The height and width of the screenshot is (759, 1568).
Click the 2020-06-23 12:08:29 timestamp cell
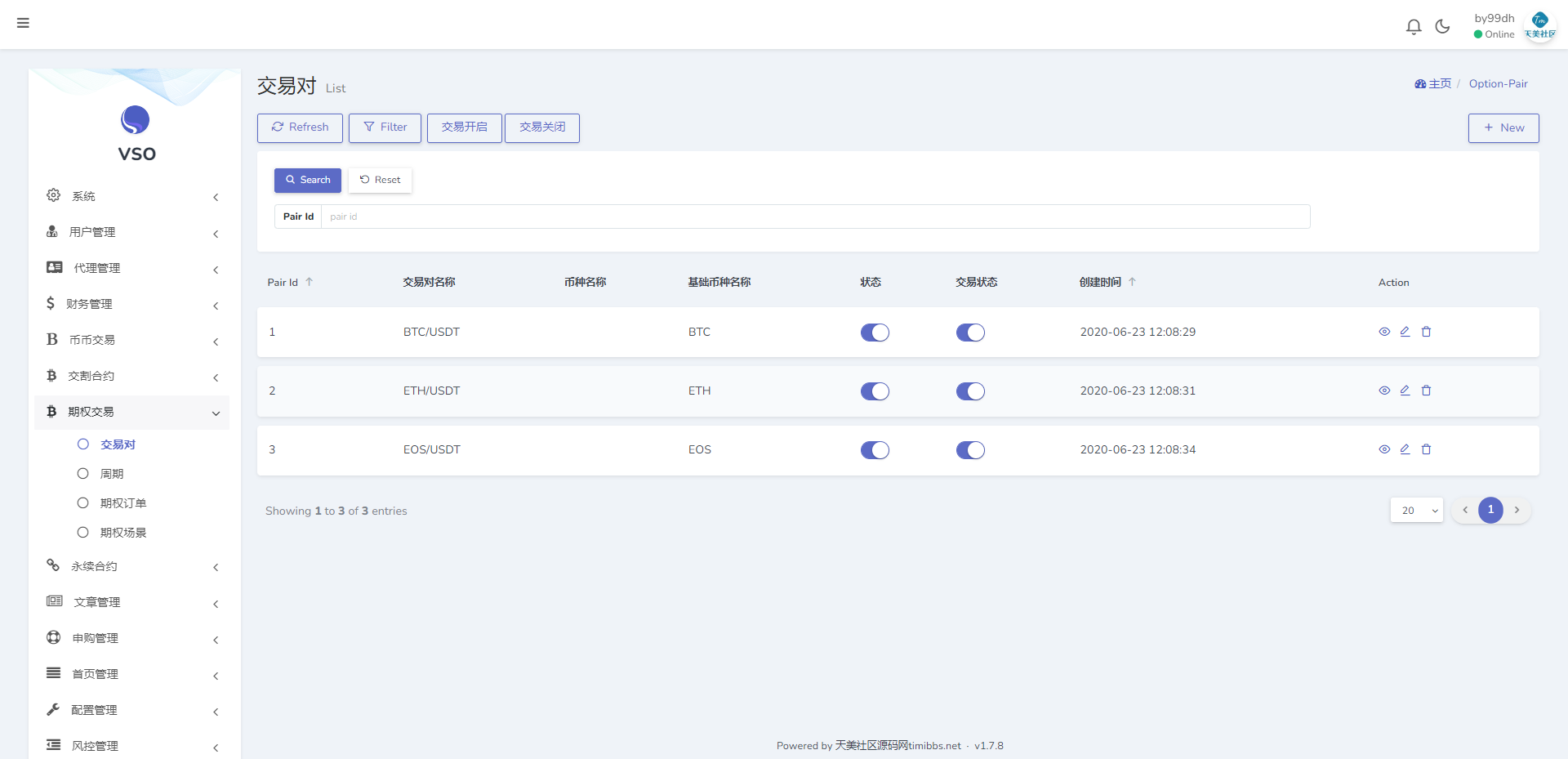(1138, 332)
